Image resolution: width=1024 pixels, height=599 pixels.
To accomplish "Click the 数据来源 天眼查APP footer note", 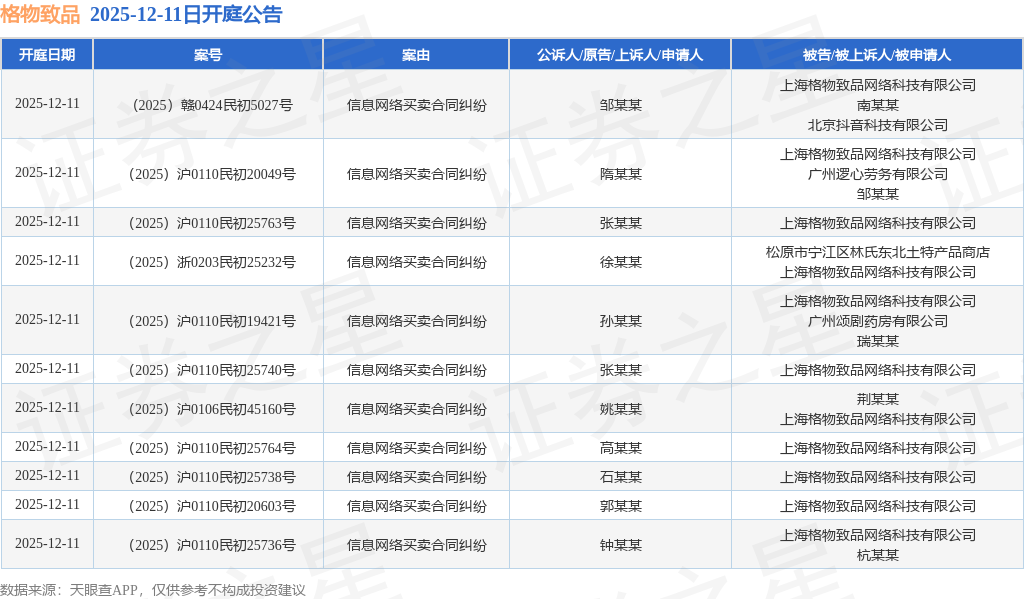I will pyautogui.click(x=153, y=590).
